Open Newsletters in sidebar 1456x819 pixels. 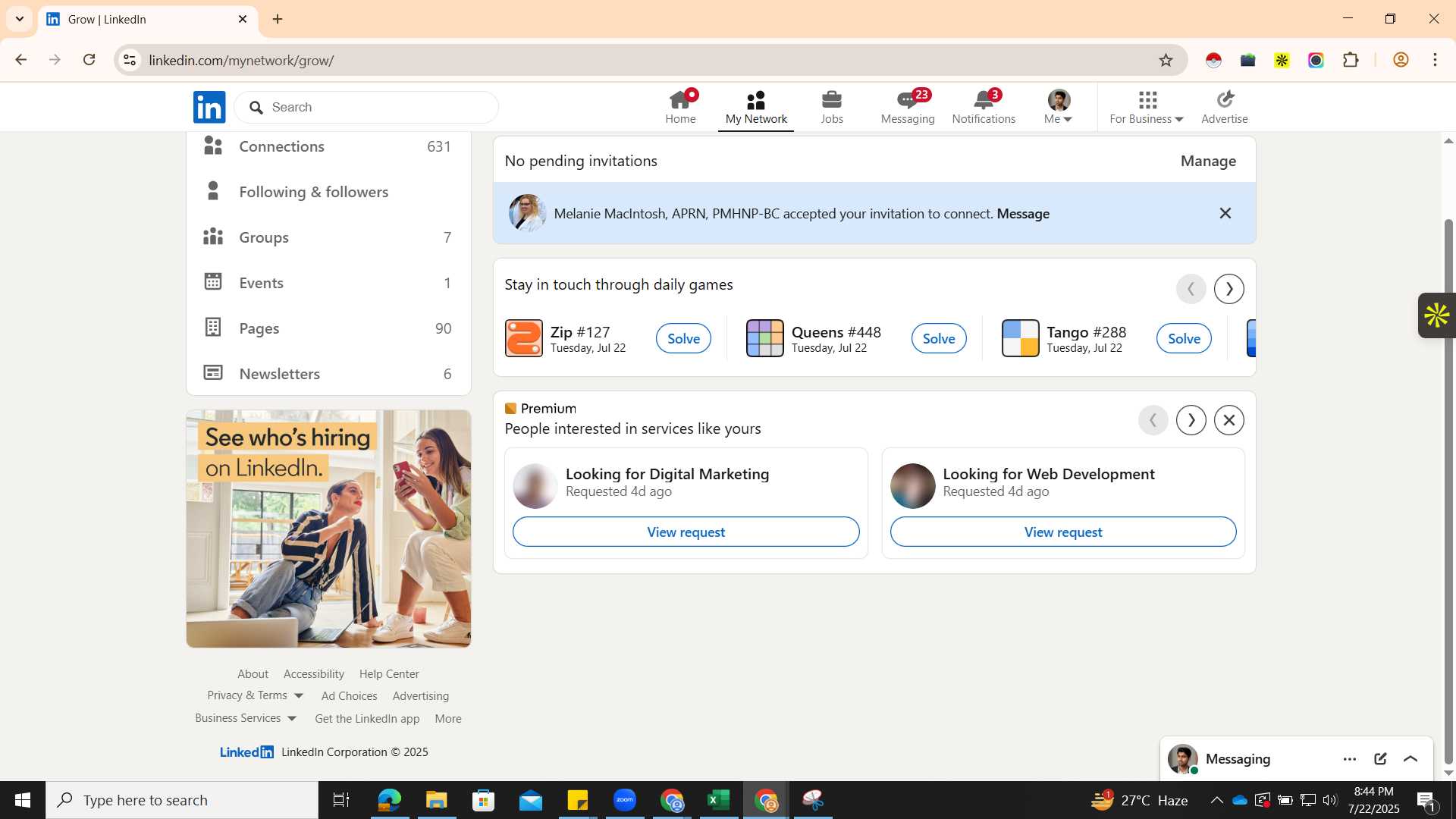point(328,374)
